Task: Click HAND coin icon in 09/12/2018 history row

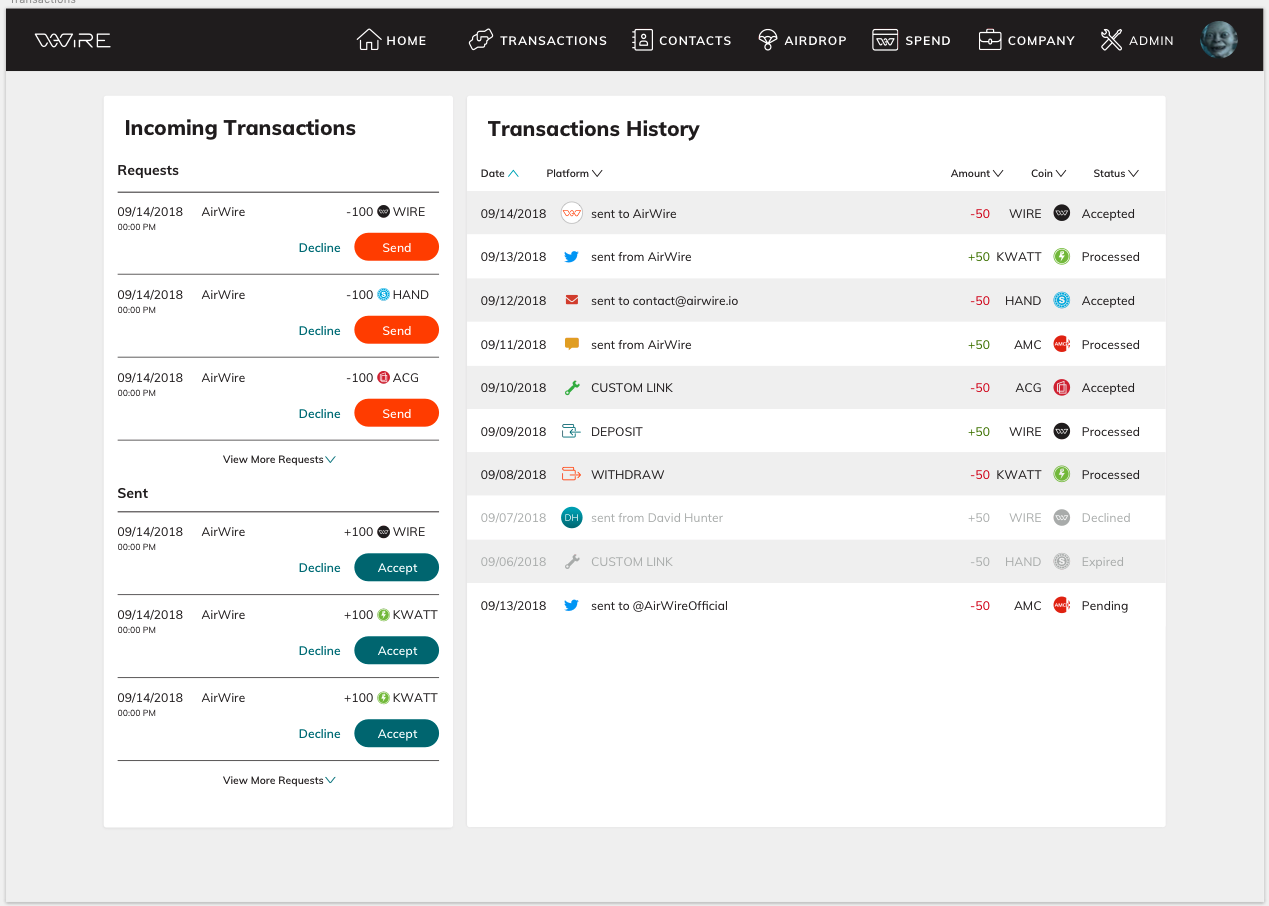Action: click(1062, 300)
